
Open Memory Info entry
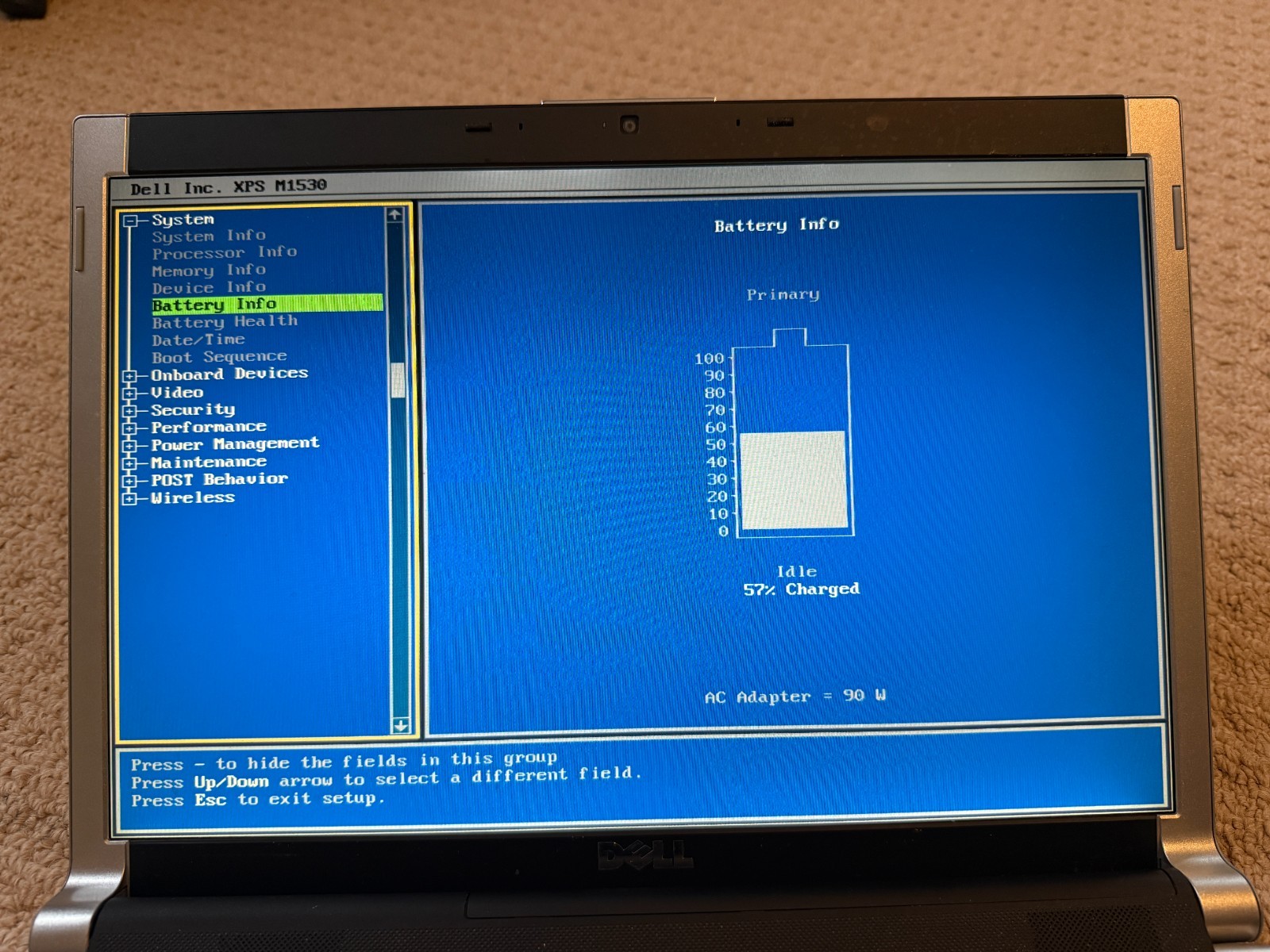coord(209,271)
